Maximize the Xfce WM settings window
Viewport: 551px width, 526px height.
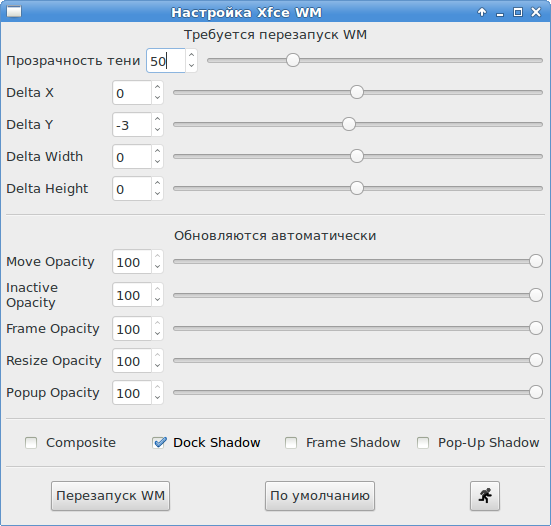click(518, 12)
